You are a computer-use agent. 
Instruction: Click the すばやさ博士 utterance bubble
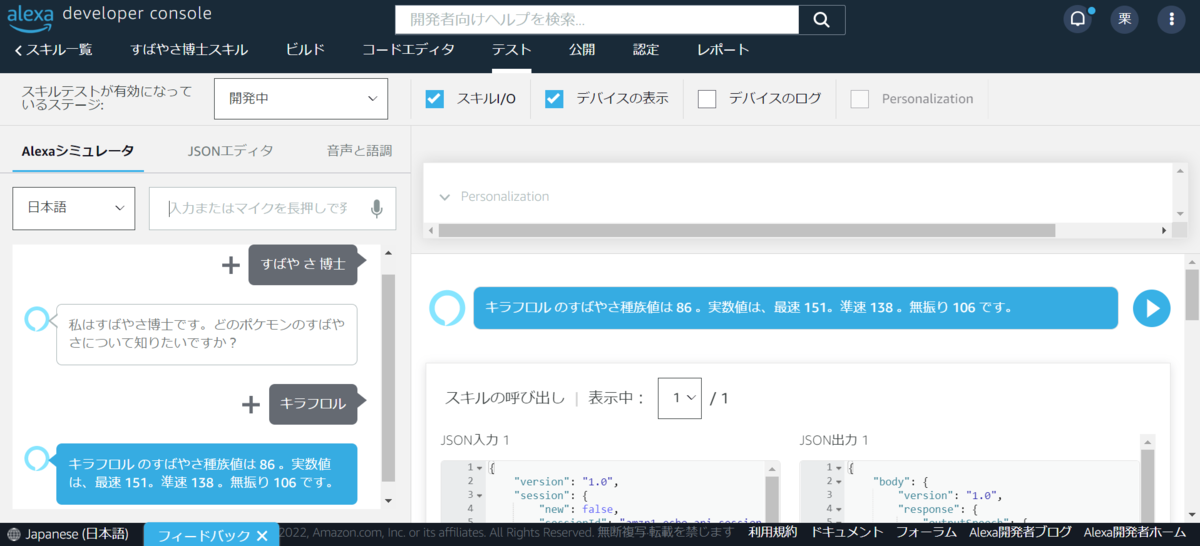point(303,265)
